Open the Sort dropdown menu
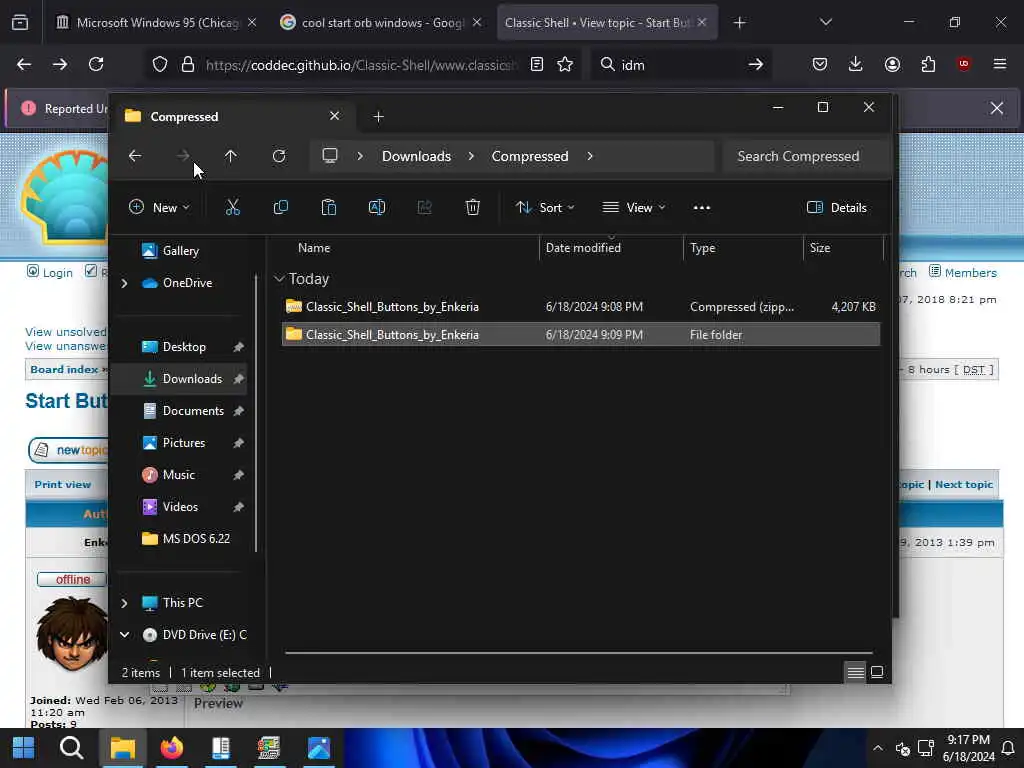This screenshot has height=768, width=1024. (545, 208)
